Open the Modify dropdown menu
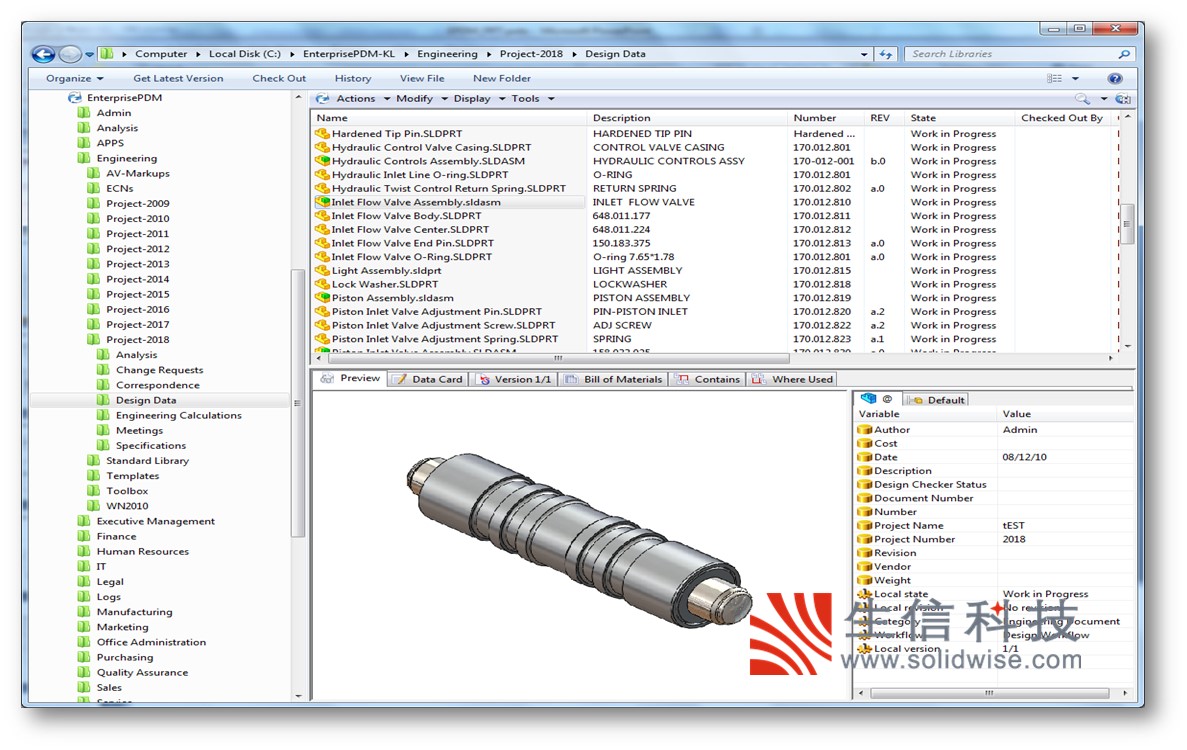This screenshot has width=1187, height=750. click(x=421, y=99)
